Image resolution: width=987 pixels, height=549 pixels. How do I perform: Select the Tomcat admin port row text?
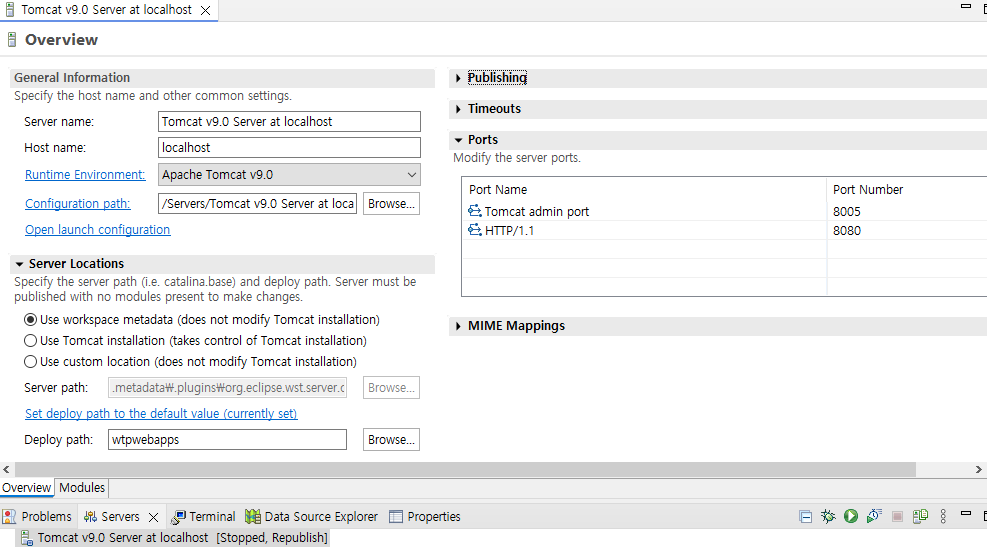(536, 212)
